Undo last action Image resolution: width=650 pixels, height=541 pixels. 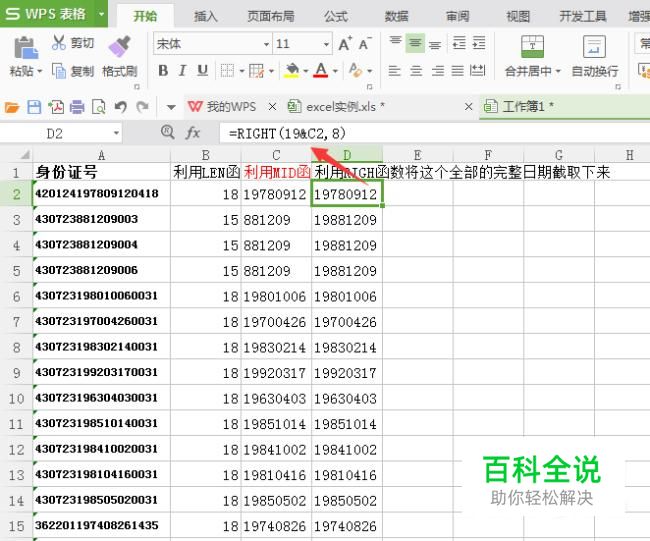121,107
